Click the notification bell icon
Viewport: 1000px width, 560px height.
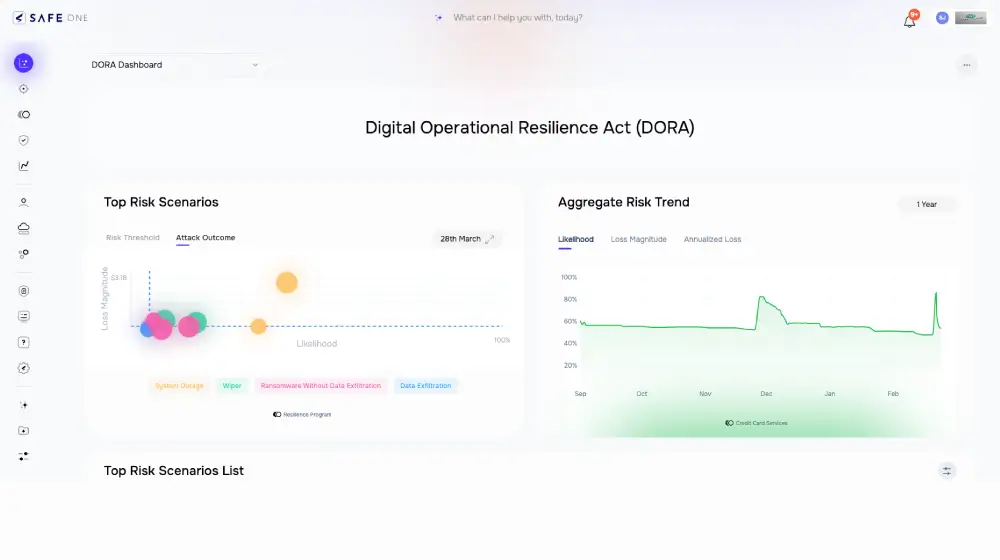(909, 20)
